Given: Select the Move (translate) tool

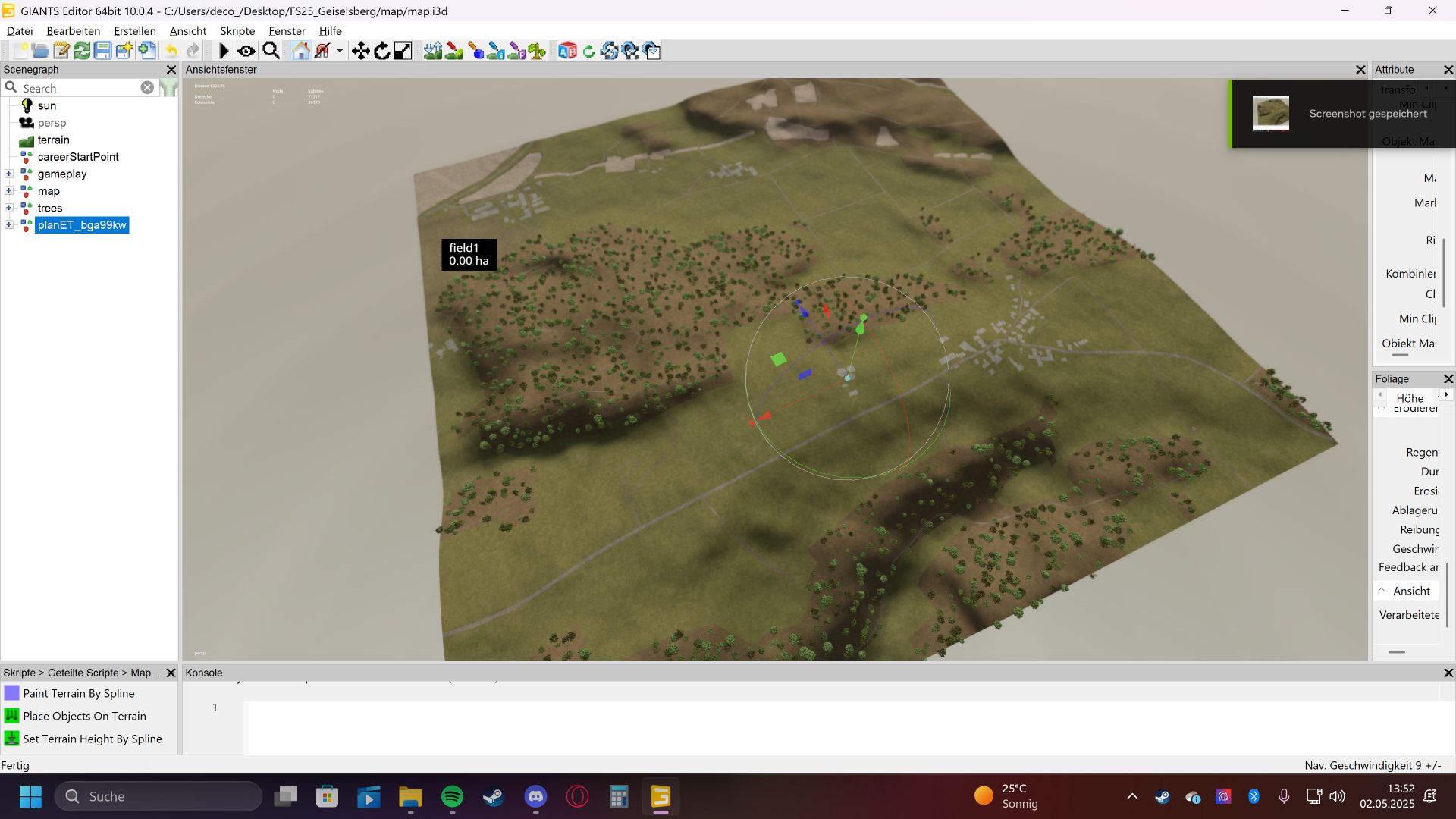Looking at the screenshot, I should pyautogui.click(x=361, y=51).
